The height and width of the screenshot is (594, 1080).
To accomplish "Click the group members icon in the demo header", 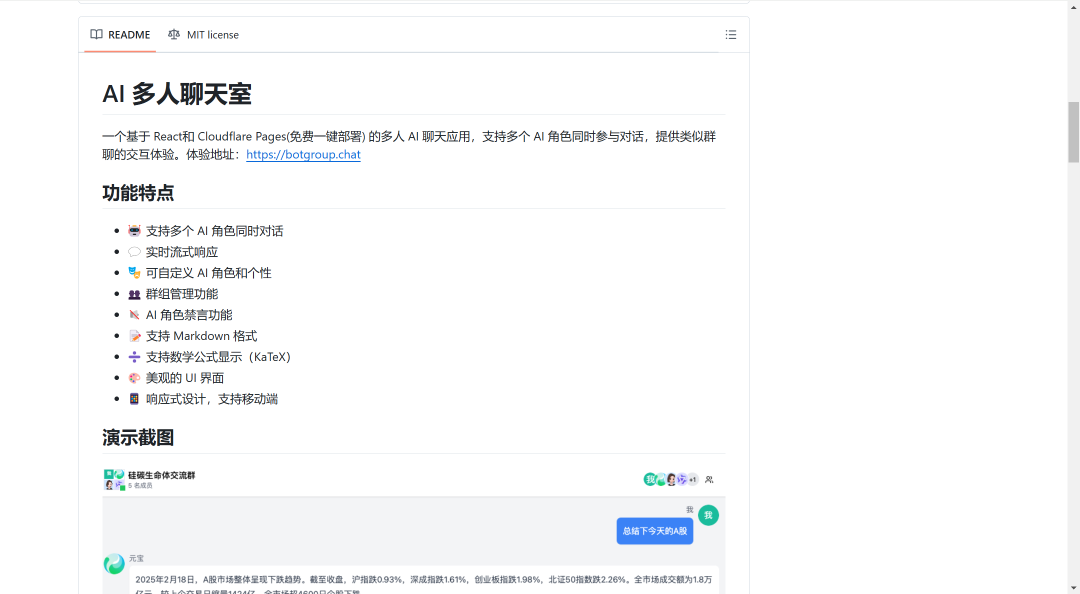I will coord(709,480).
